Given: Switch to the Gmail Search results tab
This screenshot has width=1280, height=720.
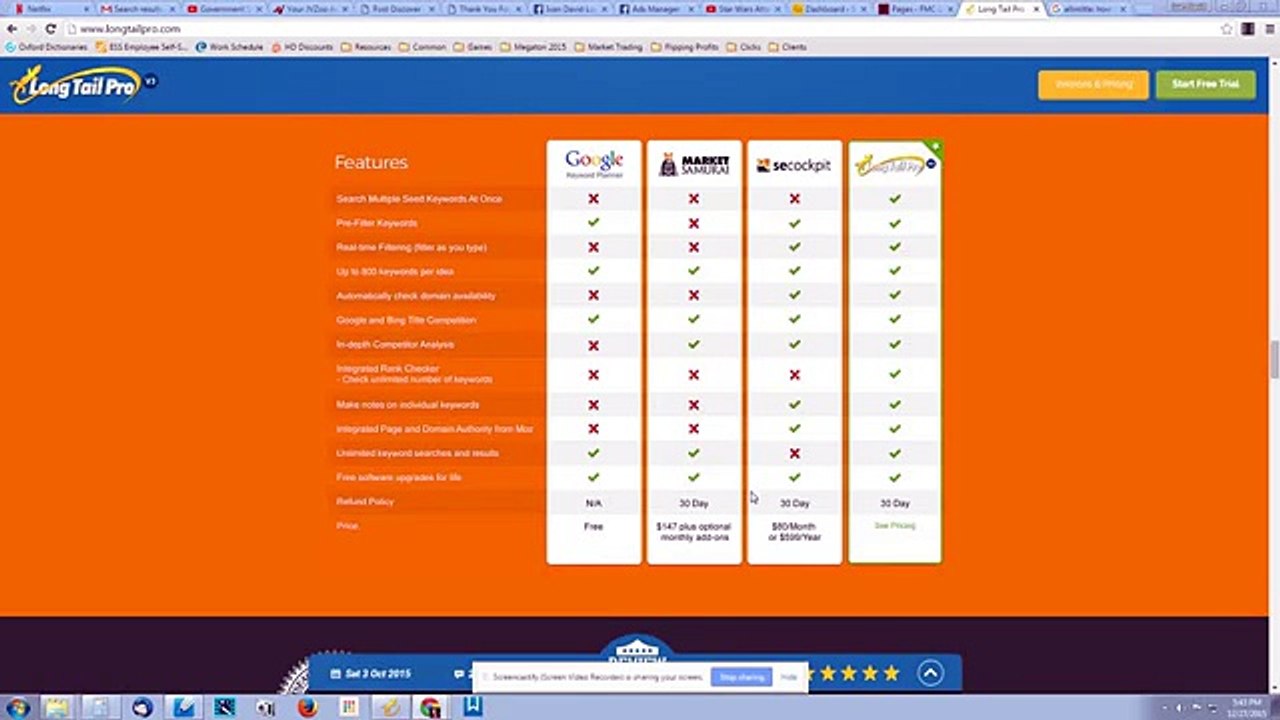Looking at the screenshot, I should coord(138,9).
